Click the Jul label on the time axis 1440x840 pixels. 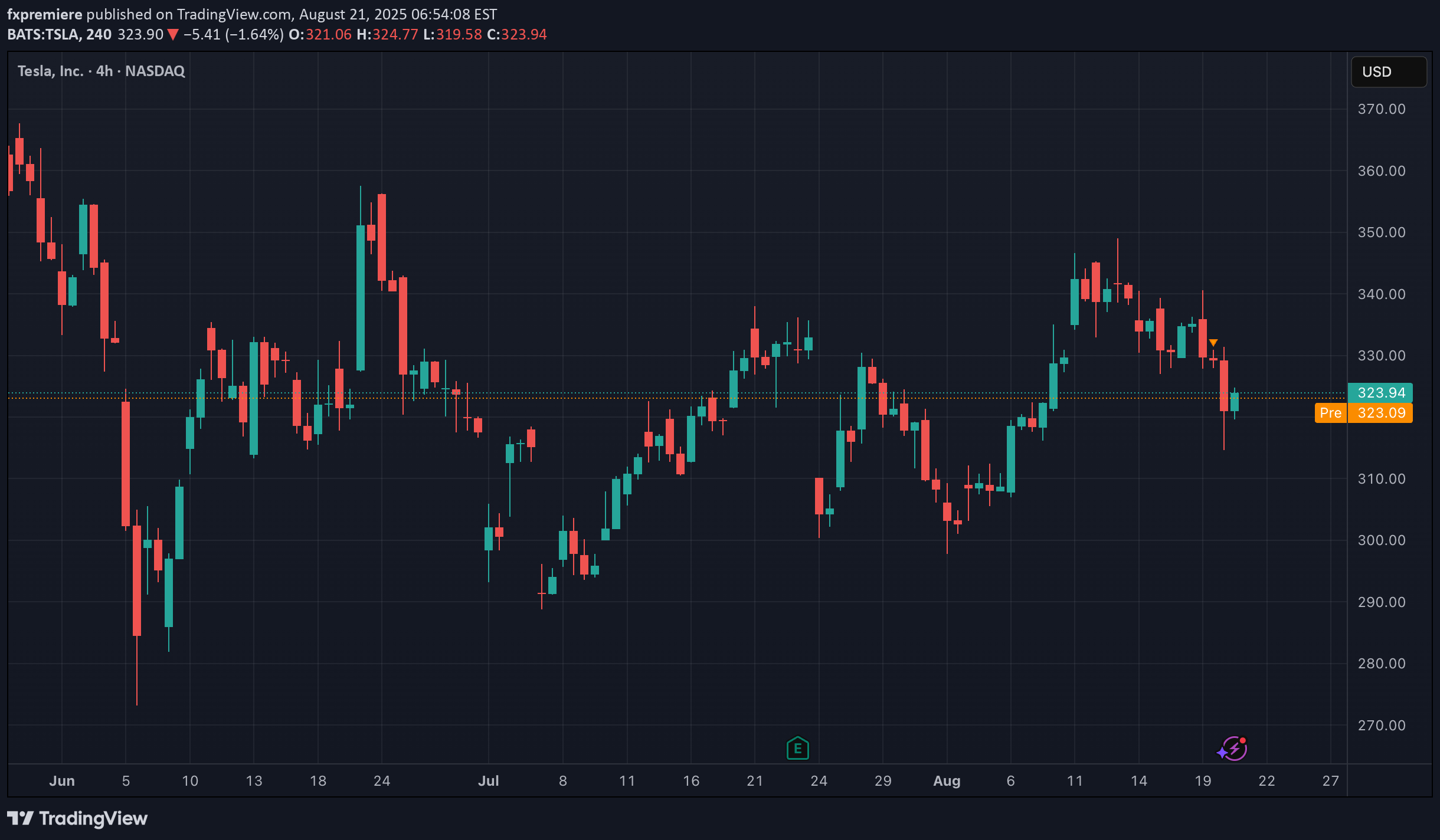tap(488, 781)
